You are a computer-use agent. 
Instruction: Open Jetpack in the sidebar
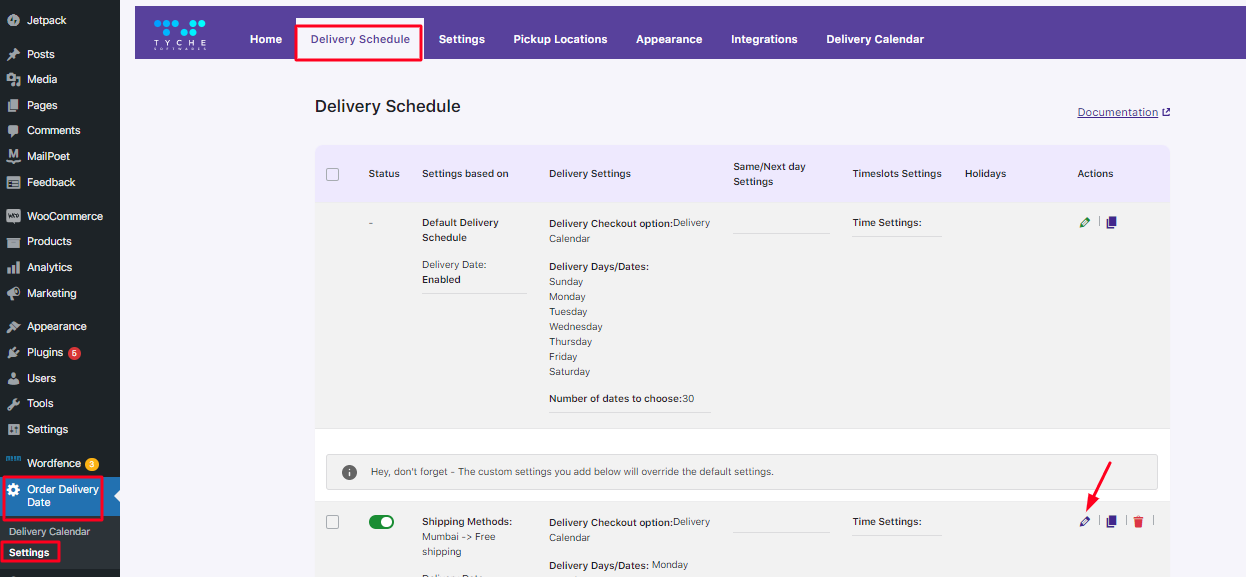click(46, 20)
